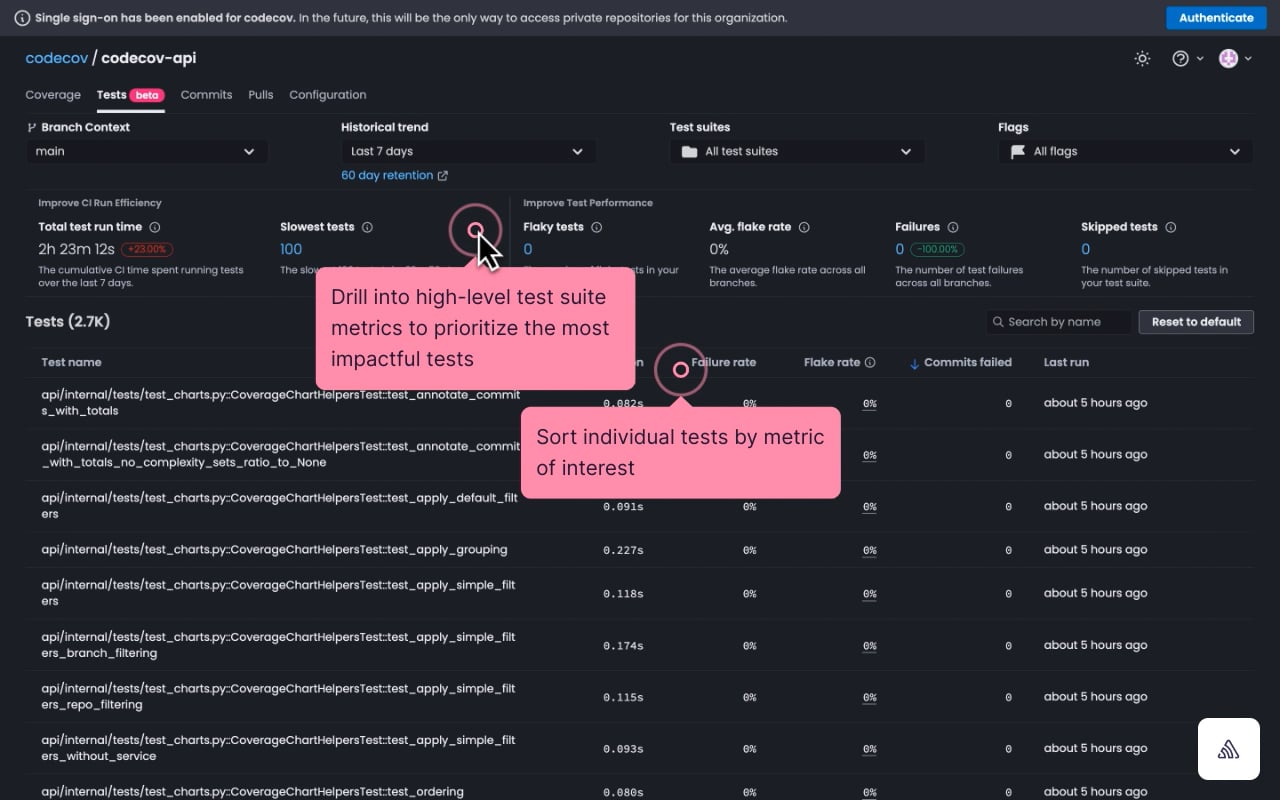Expand the Branch Context main dropdown
Image resolution: width=1280 pixels, height=800 pixels.
click(x=147, y=151)
